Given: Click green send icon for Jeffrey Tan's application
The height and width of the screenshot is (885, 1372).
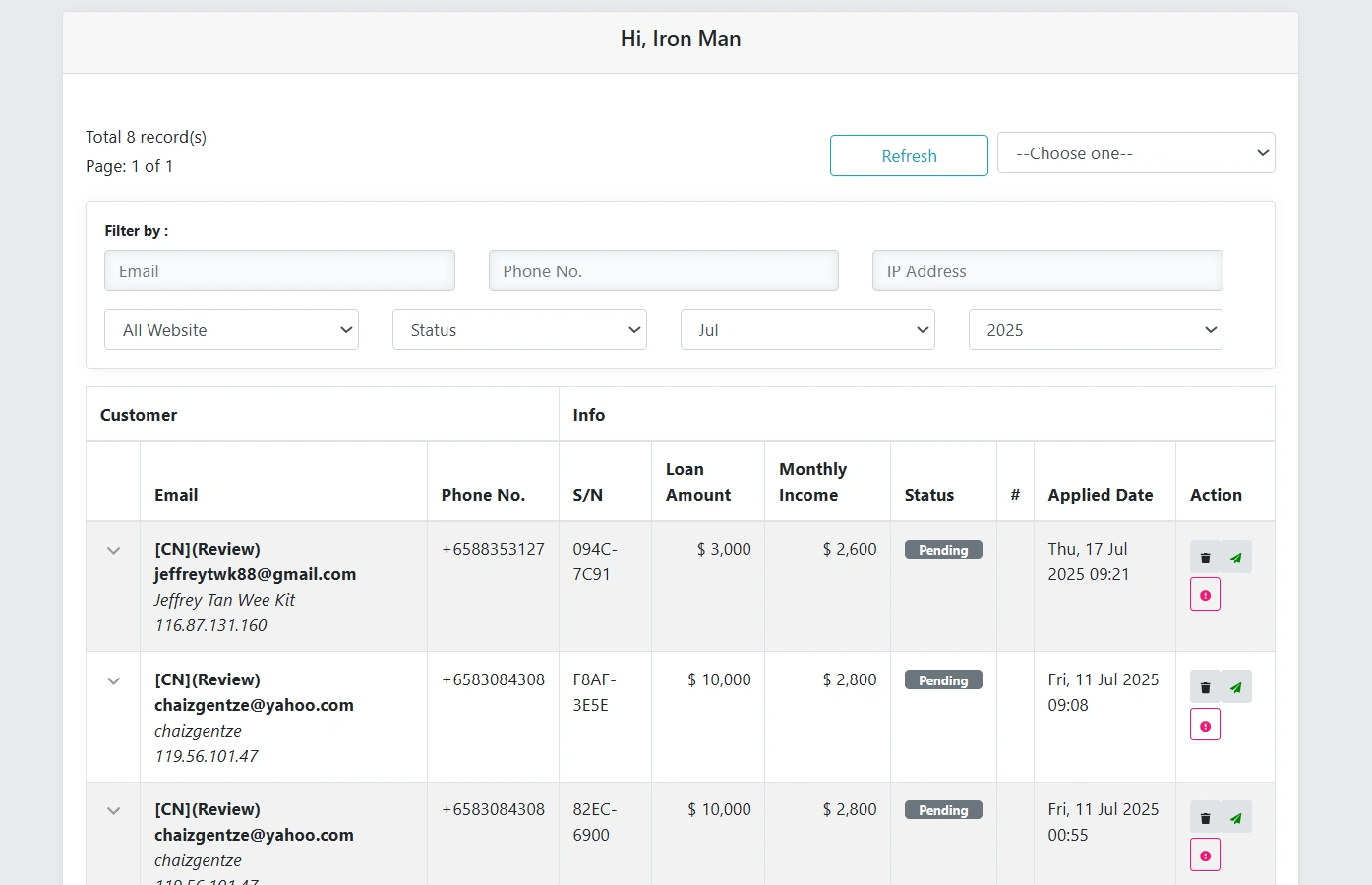Looking at the screenshot, I should point(1236,558).
